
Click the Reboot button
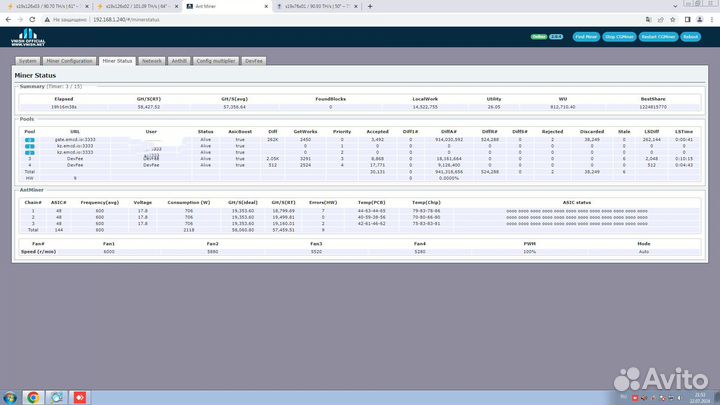coord(691,37)
